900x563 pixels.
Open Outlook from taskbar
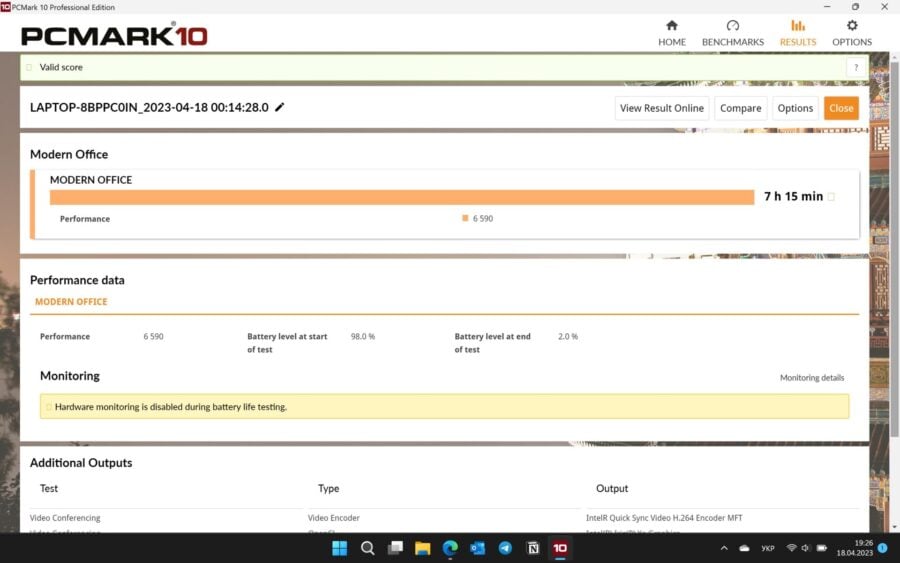coord(478,548)
